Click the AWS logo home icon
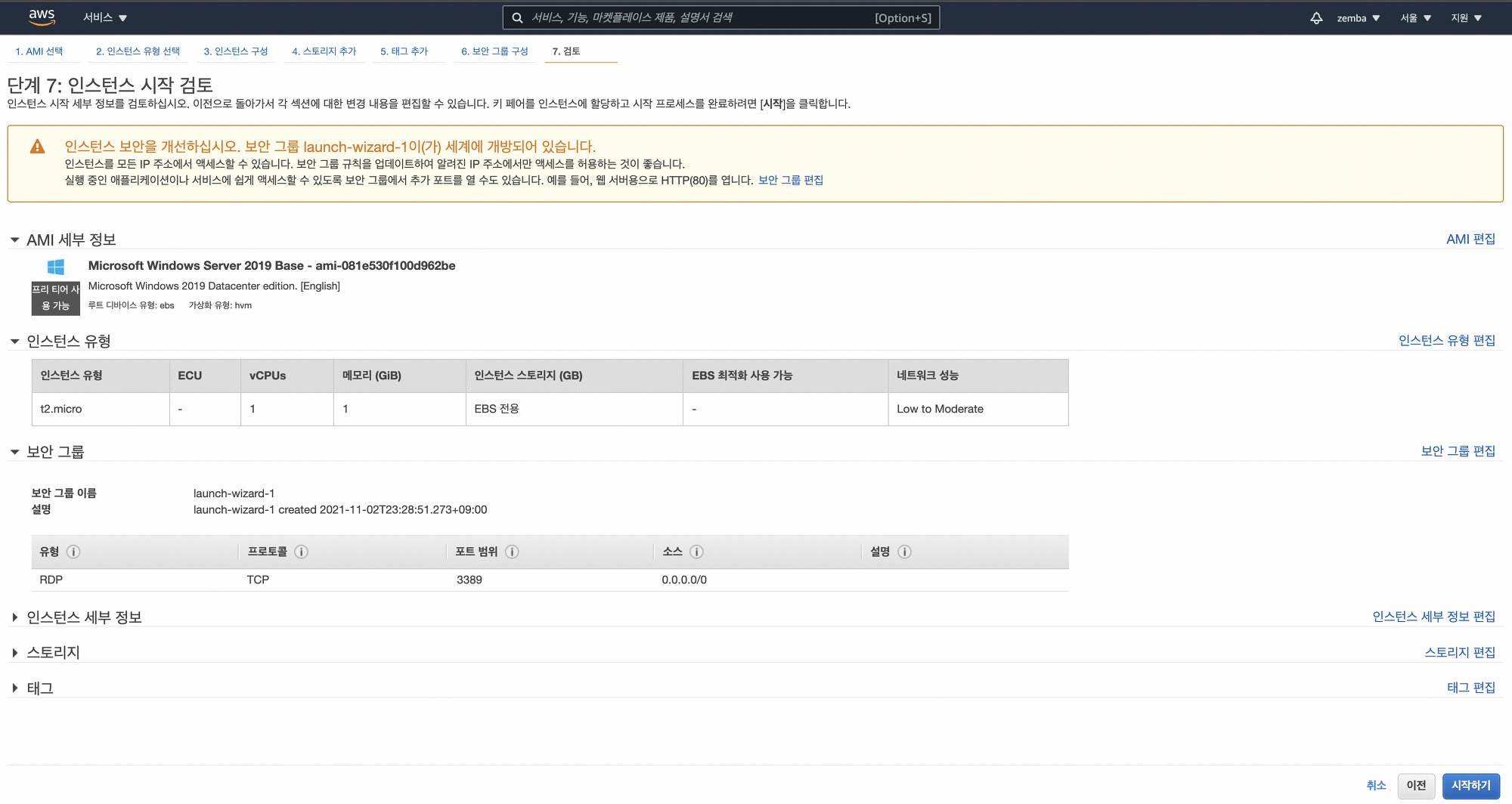This screenshot has width=1512, height=804. (x=42, y=17)
